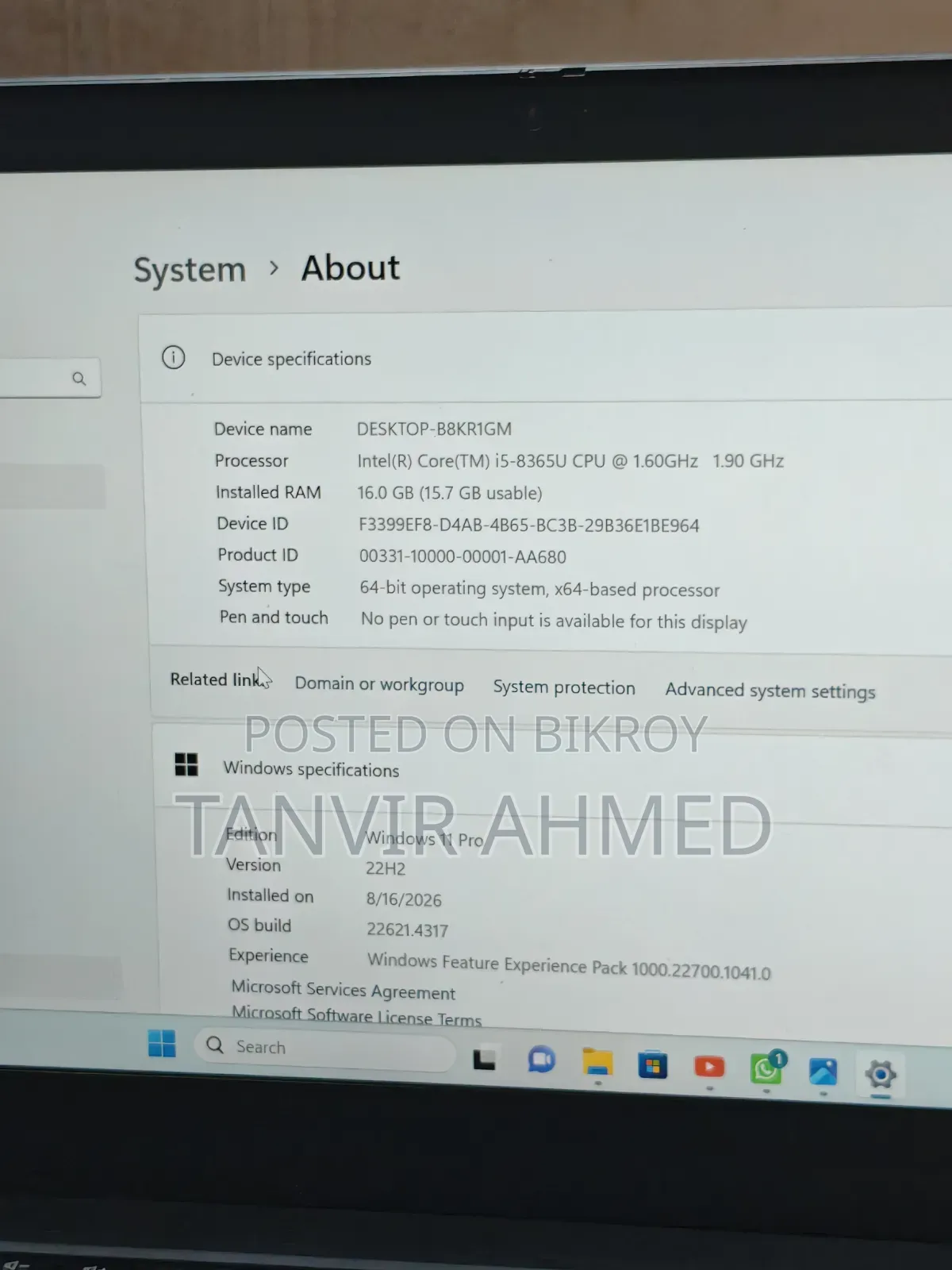Open File Explorer from the taskbar
952x1270 pixels.
tap(597, 1062)
